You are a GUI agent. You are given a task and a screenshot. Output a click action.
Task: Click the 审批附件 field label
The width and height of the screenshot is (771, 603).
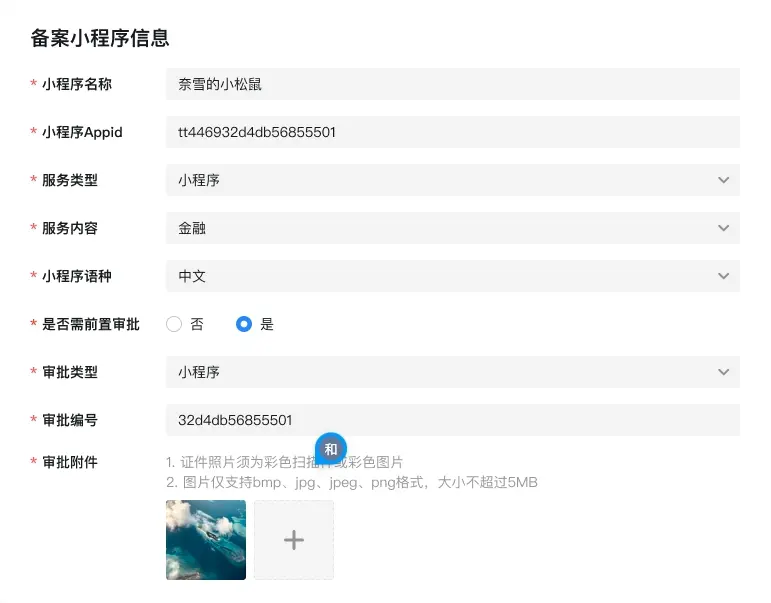70,462
